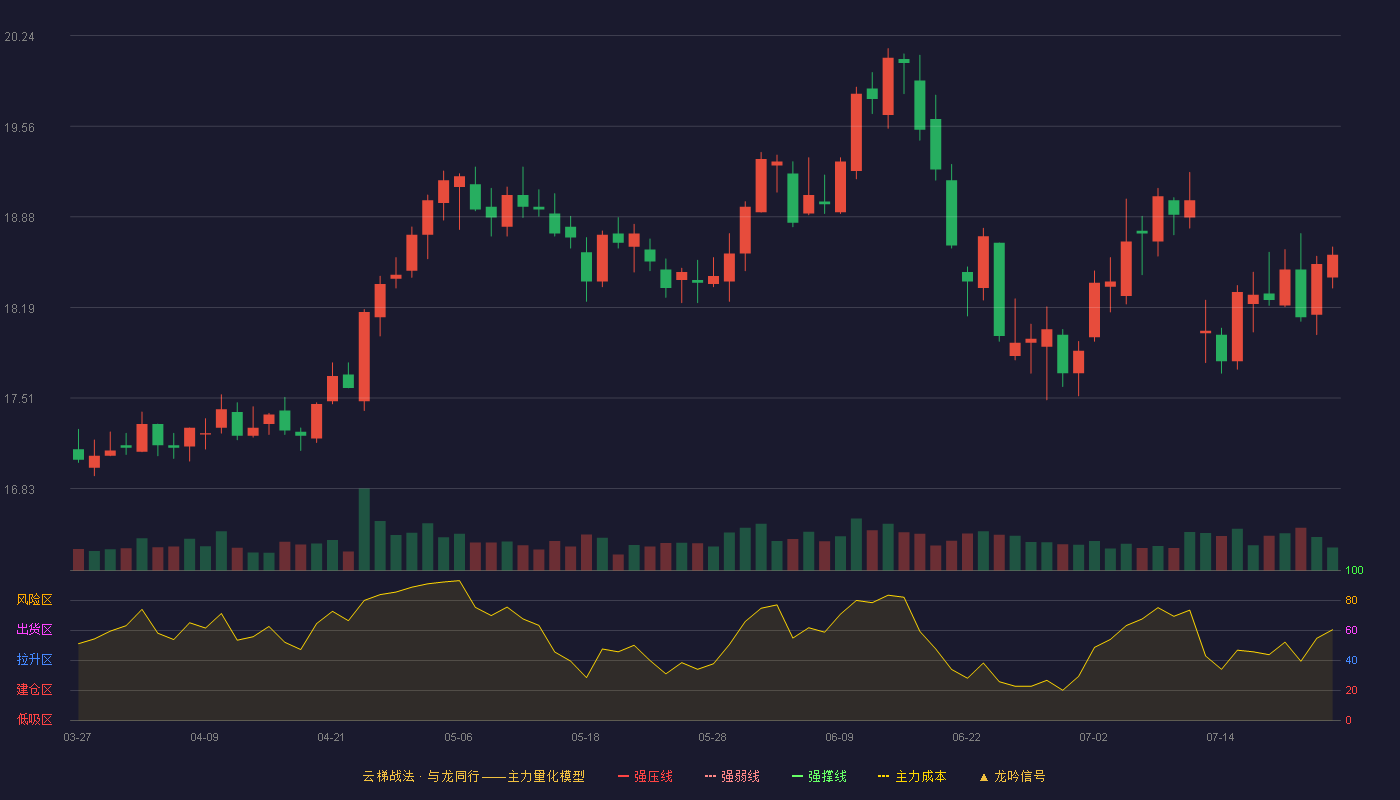Click the 06-09 date label
This screenshot has width=1400, height=800.
[839, 737]
